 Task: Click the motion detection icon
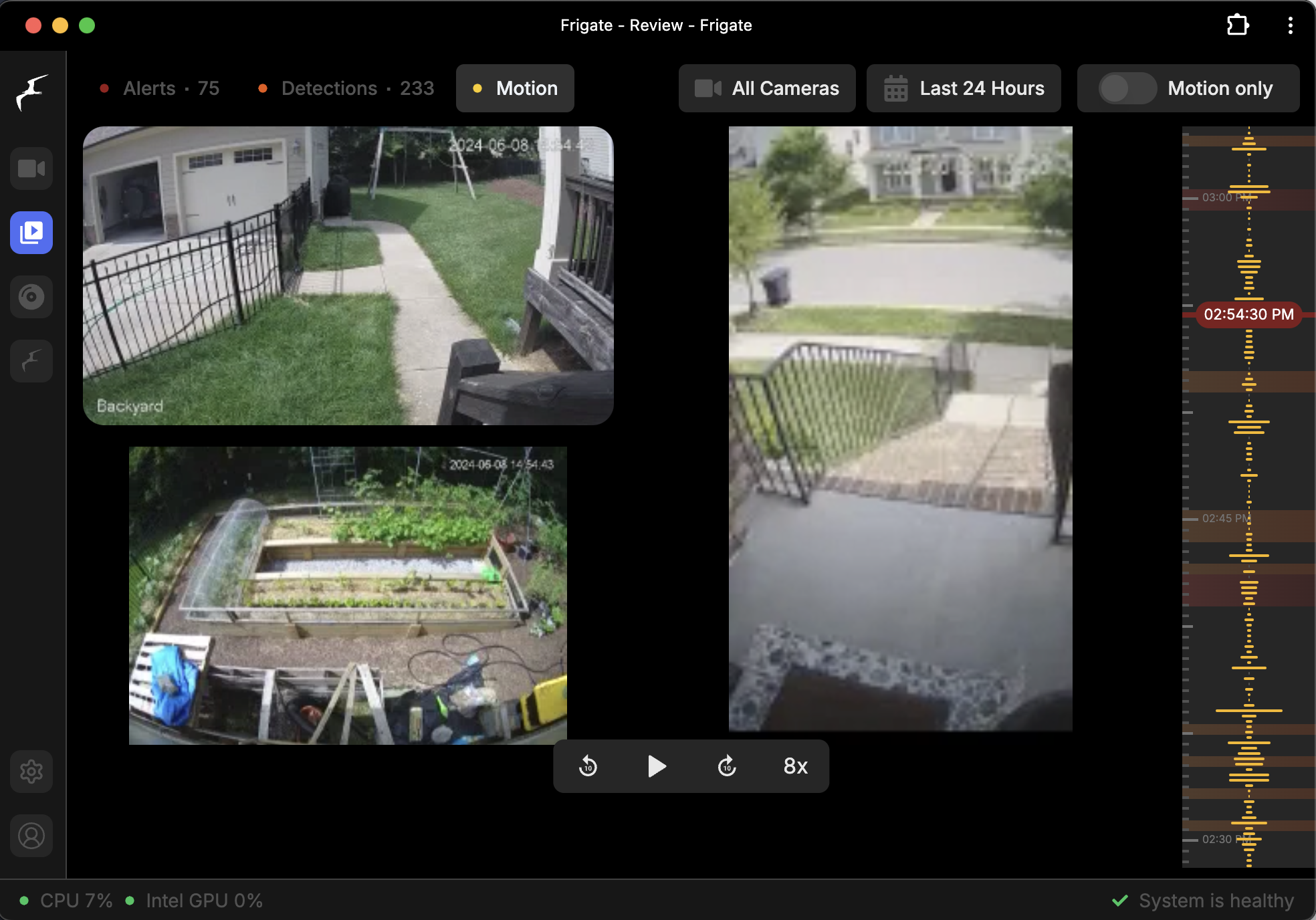[x=515, y=88]
